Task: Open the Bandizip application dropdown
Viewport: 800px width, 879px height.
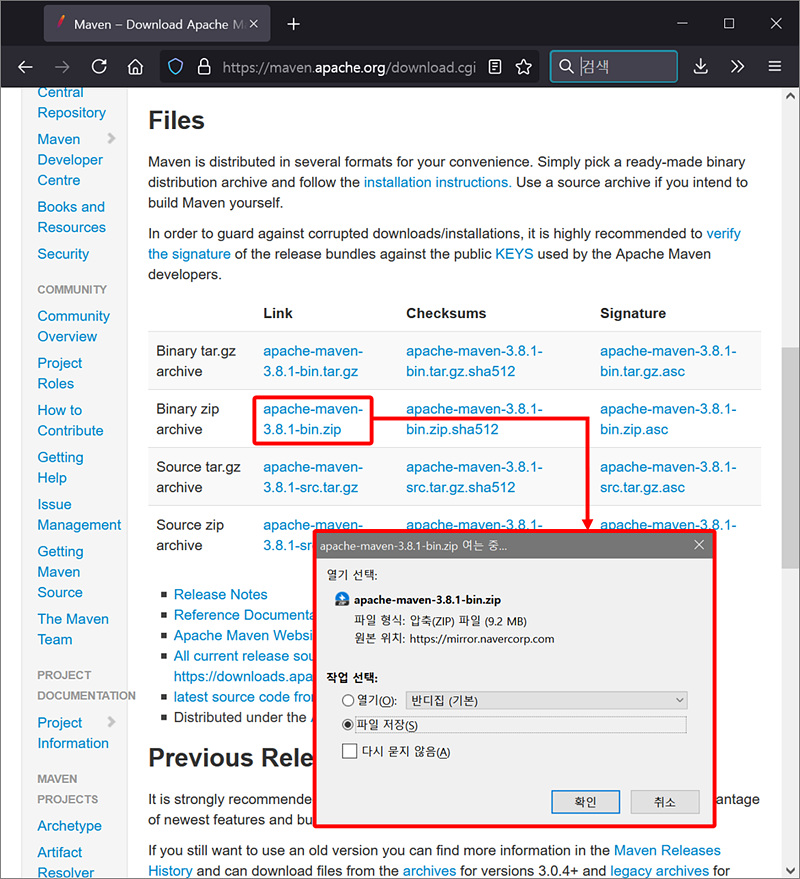Action: click(x=546, y=700)
